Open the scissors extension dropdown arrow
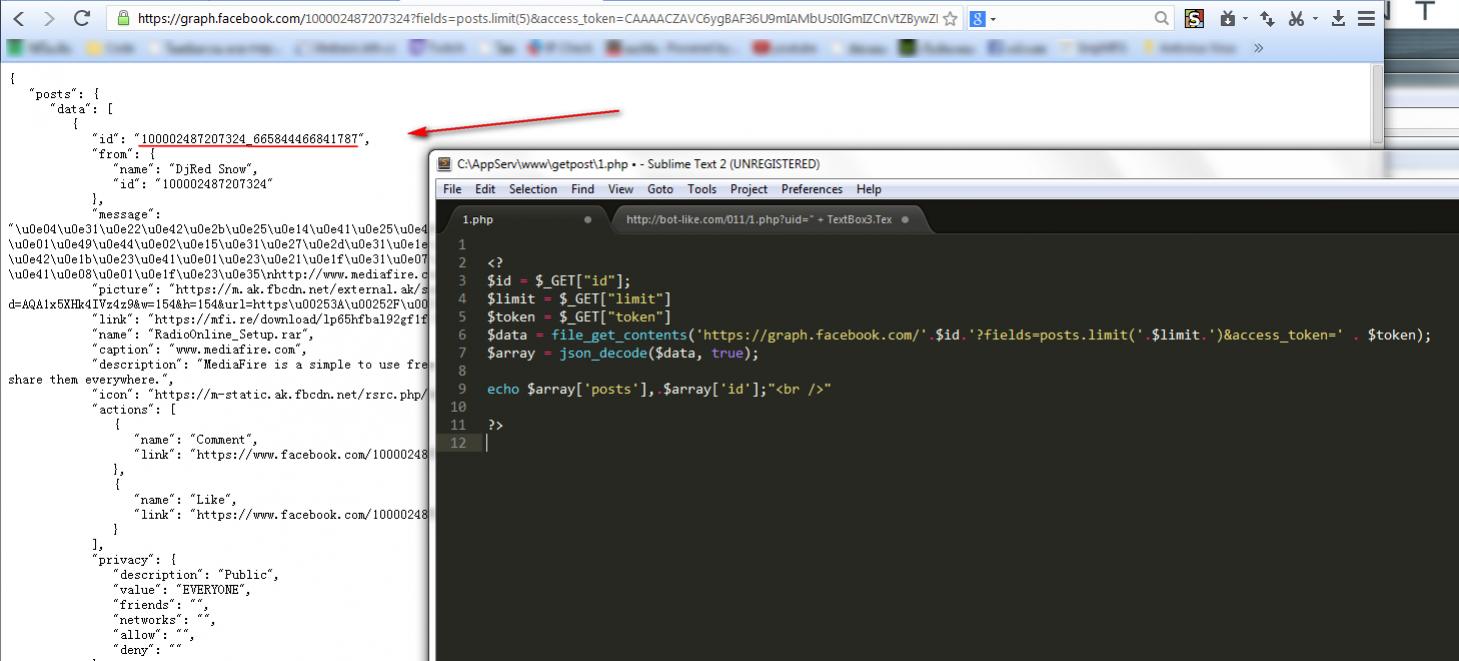 (x=1314, y=19)
